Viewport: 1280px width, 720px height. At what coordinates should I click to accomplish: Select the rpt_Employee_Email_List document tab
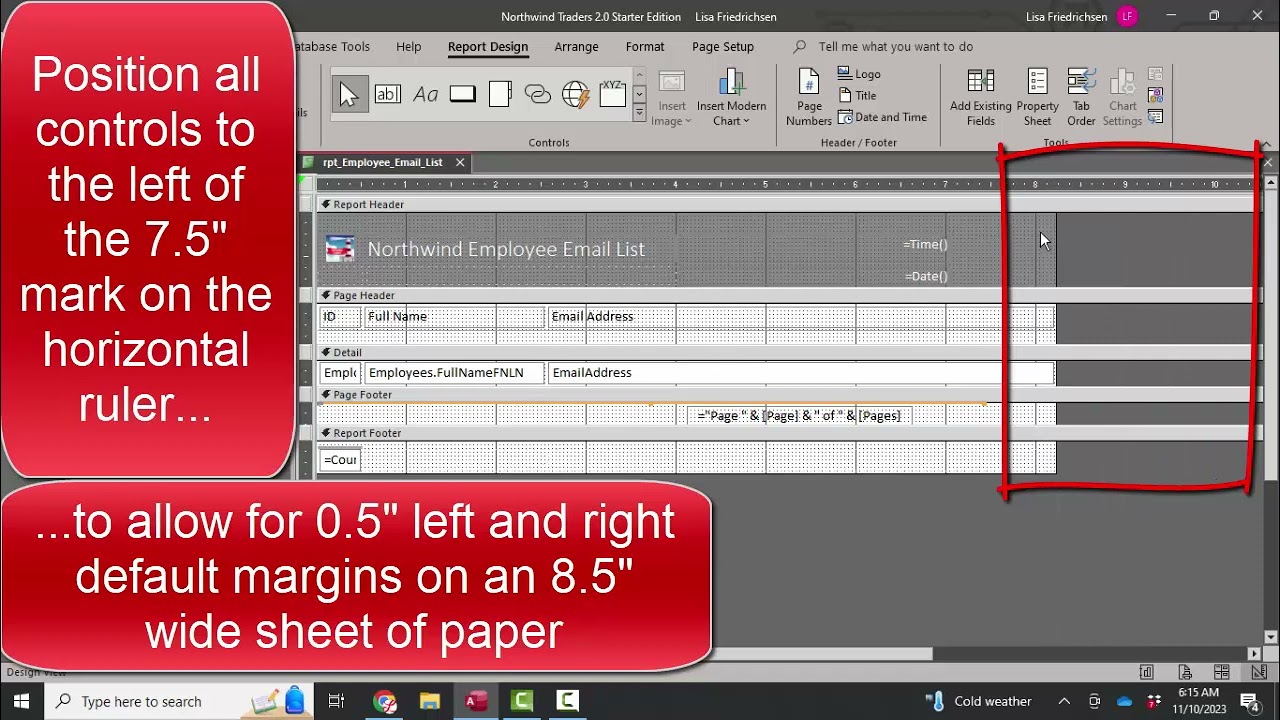click(383, 162)
